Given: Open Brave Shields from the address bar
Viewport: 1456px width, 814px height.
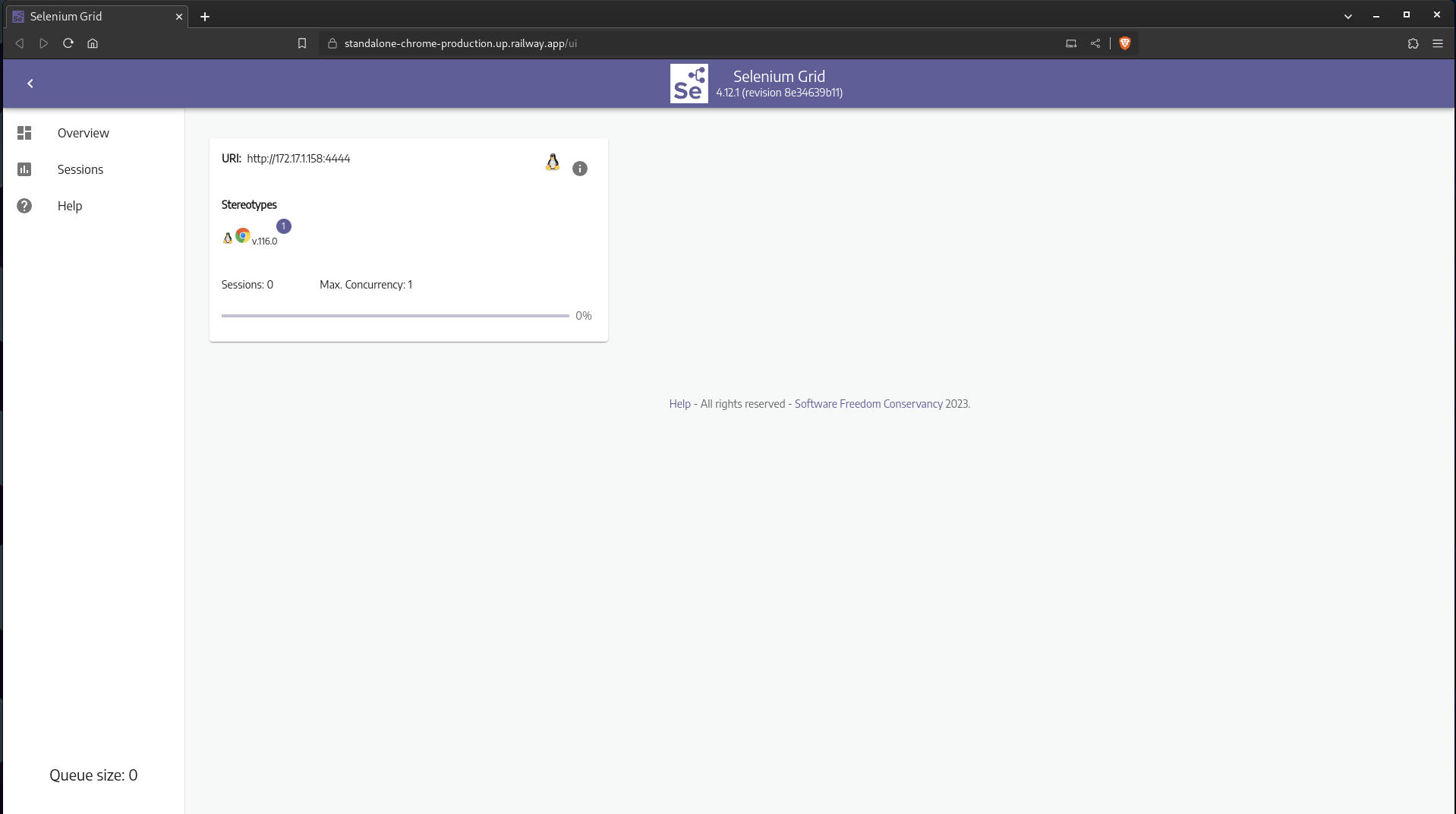Looking at the screenshot, I should coord(1124,43).
